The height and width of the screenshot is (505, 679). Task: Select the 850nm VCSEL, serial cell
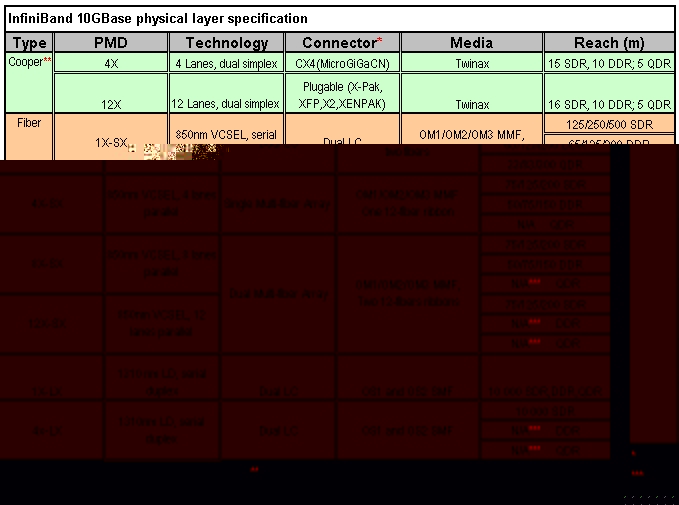click(x=227, y=133)
